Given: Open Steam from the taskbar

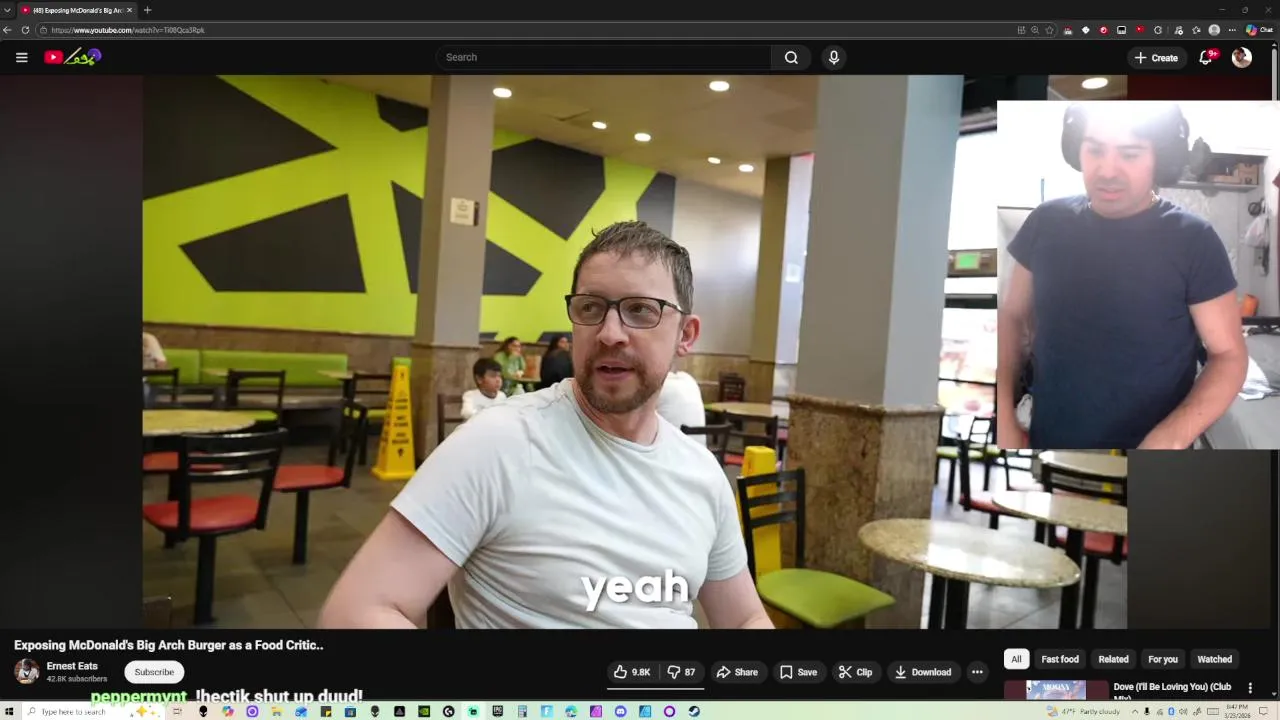Looking at the screenshot, I should pyautogui.click(x=694, y=711).
